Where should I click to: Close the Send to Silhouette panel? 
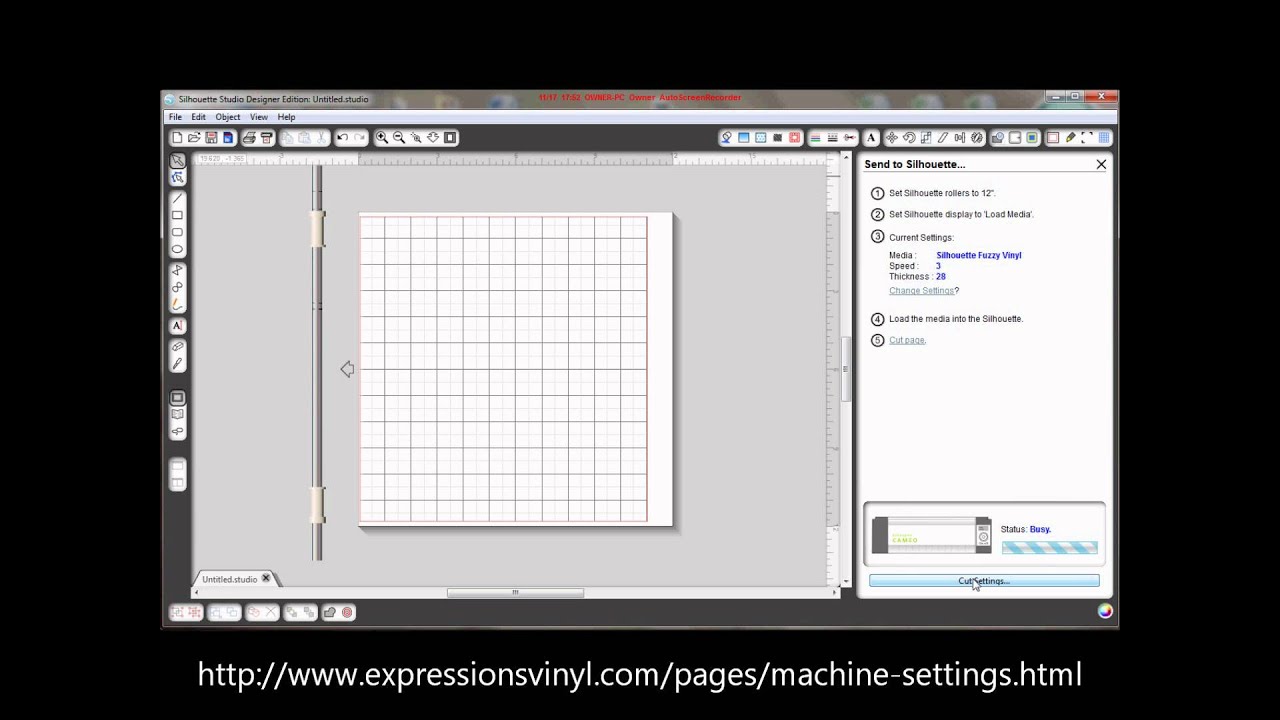tap(1101, 164)
